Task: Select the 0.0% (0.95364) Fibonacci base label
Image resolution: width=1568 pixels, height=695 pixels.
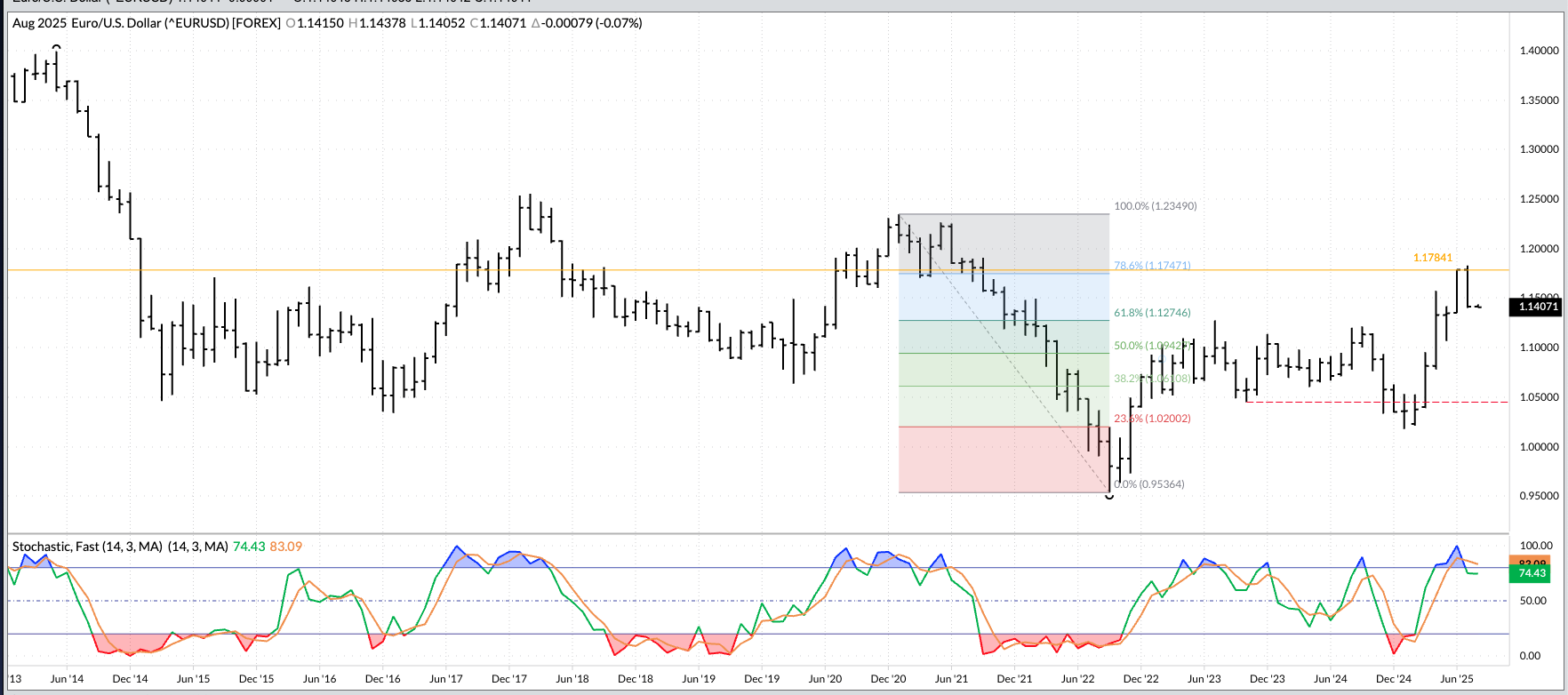Action: point(1149,484)
